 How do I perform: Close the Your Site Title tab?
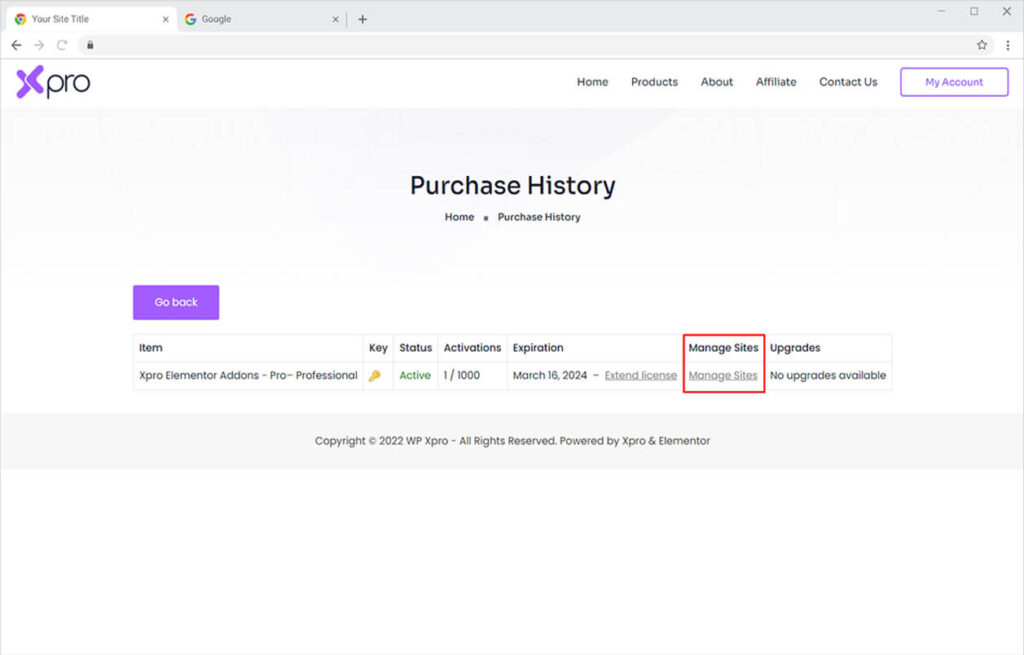click(x=166, y=19)
